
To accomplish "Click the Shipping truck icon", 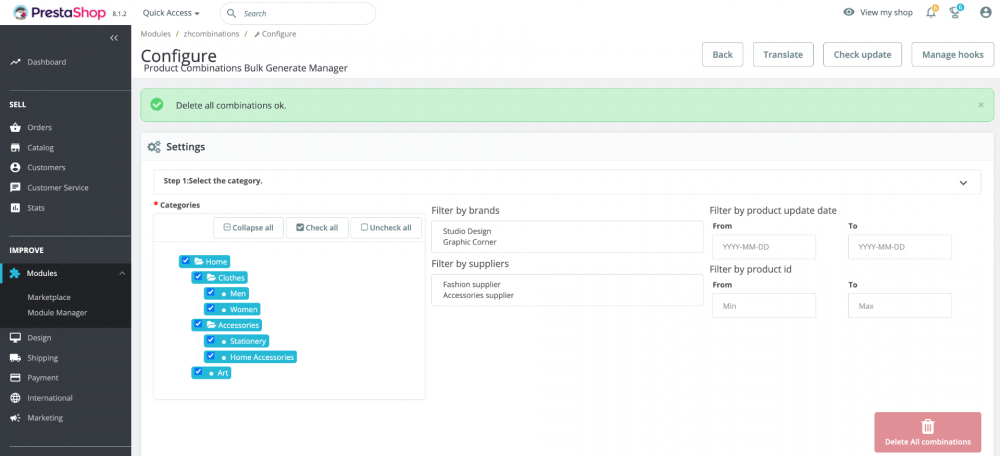I will click(15, 358).
